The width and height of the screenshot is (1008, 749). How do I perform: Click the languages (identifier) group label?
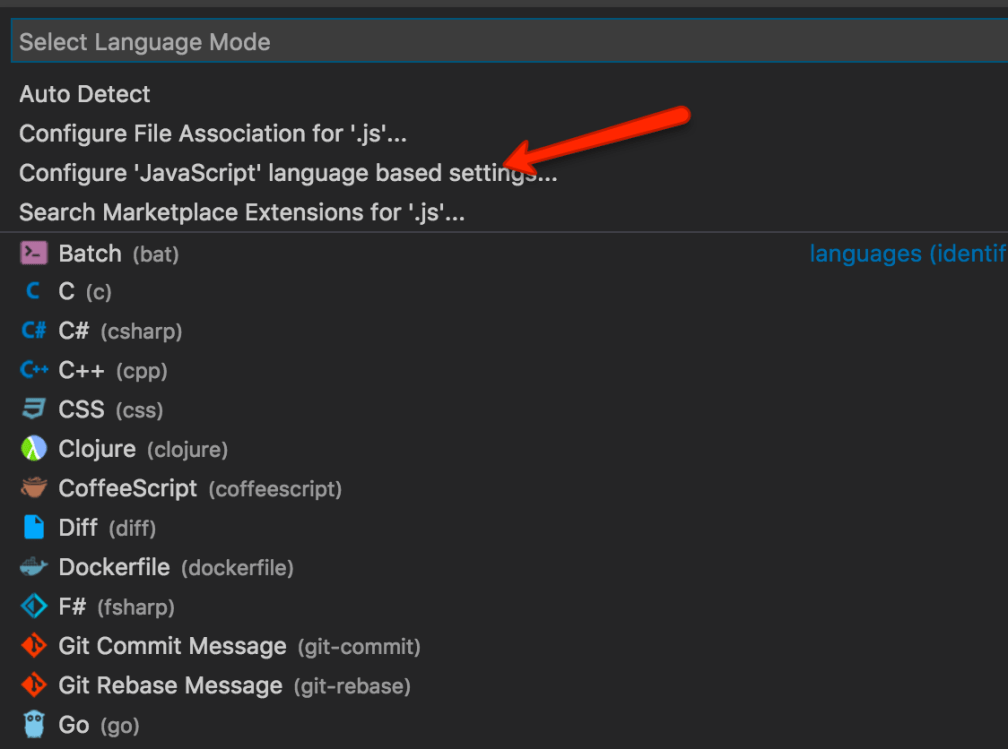point(906,254)
